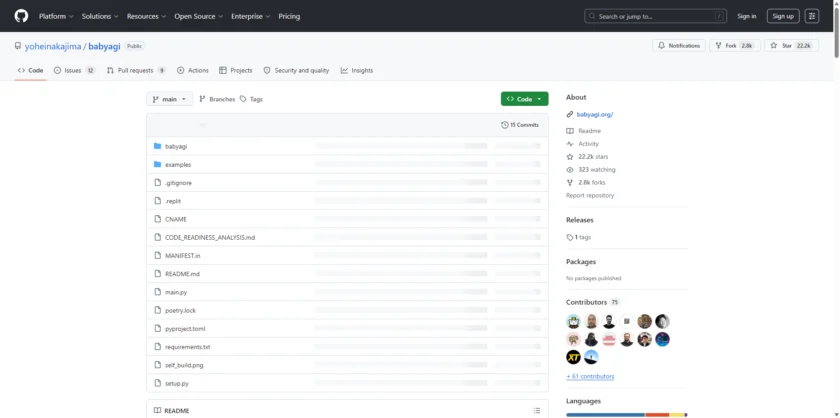Screen dimensions: 840x418
Task: Open the babyagi.org website link
Action: click(x=594, y=114)
